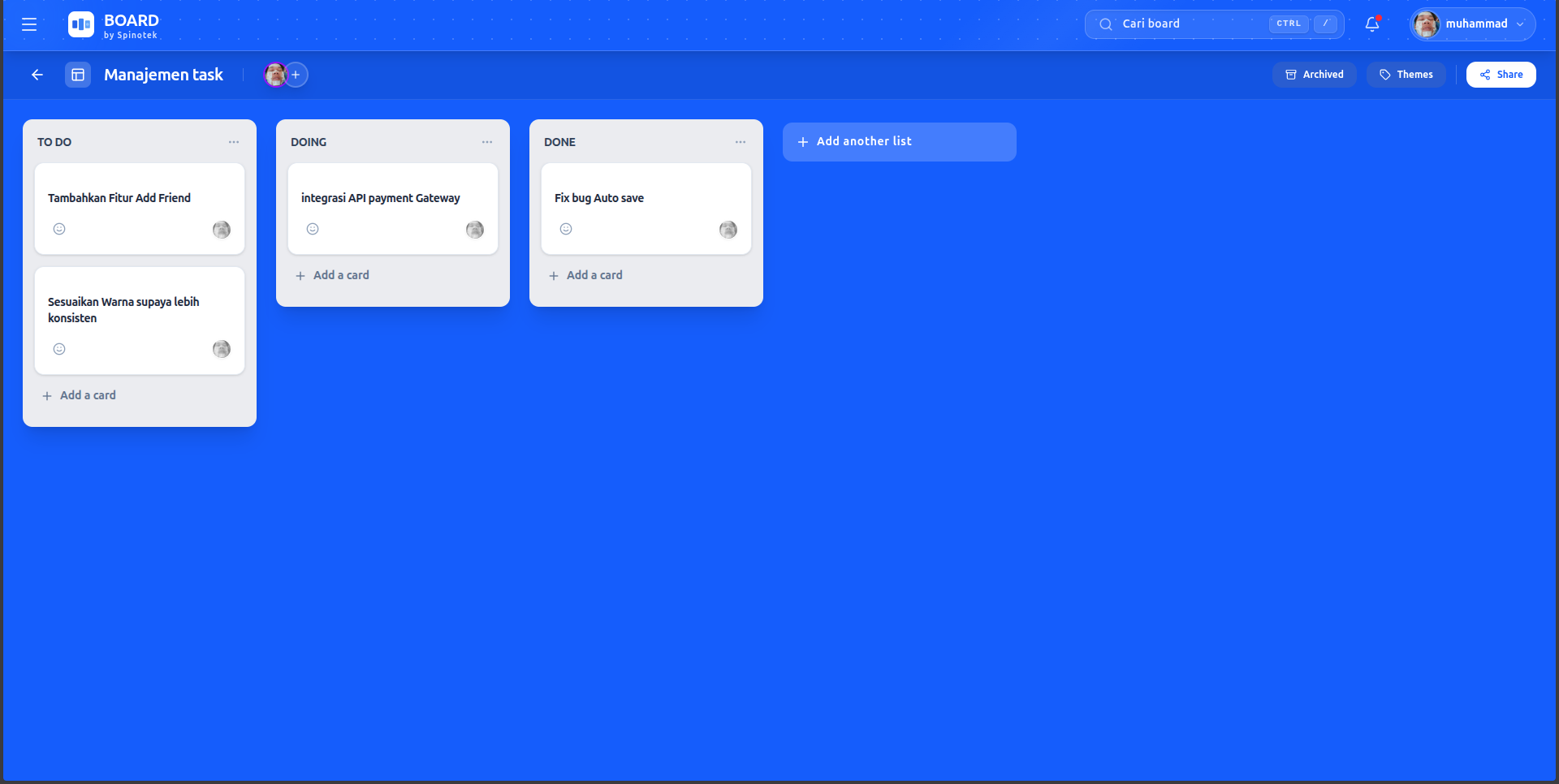Click the board layout icon beside Manajemen task
The height and width of the screenshot is (784, 1559).
pyautogui.click(x=78, y=75)
